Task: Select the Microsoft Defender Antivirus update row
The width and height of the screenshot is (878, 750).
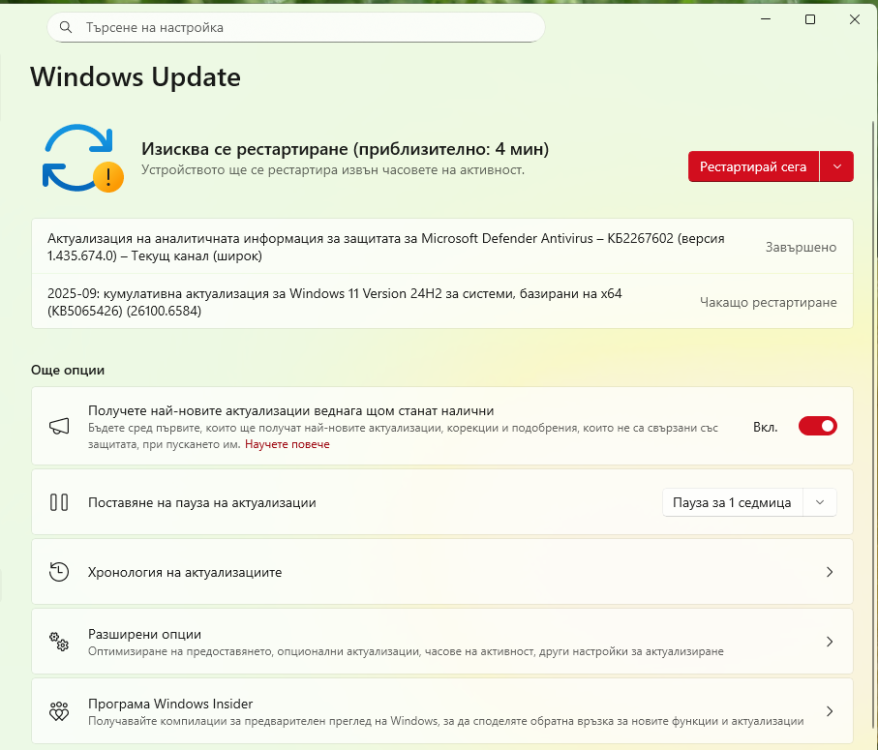Action: [442, 246]
